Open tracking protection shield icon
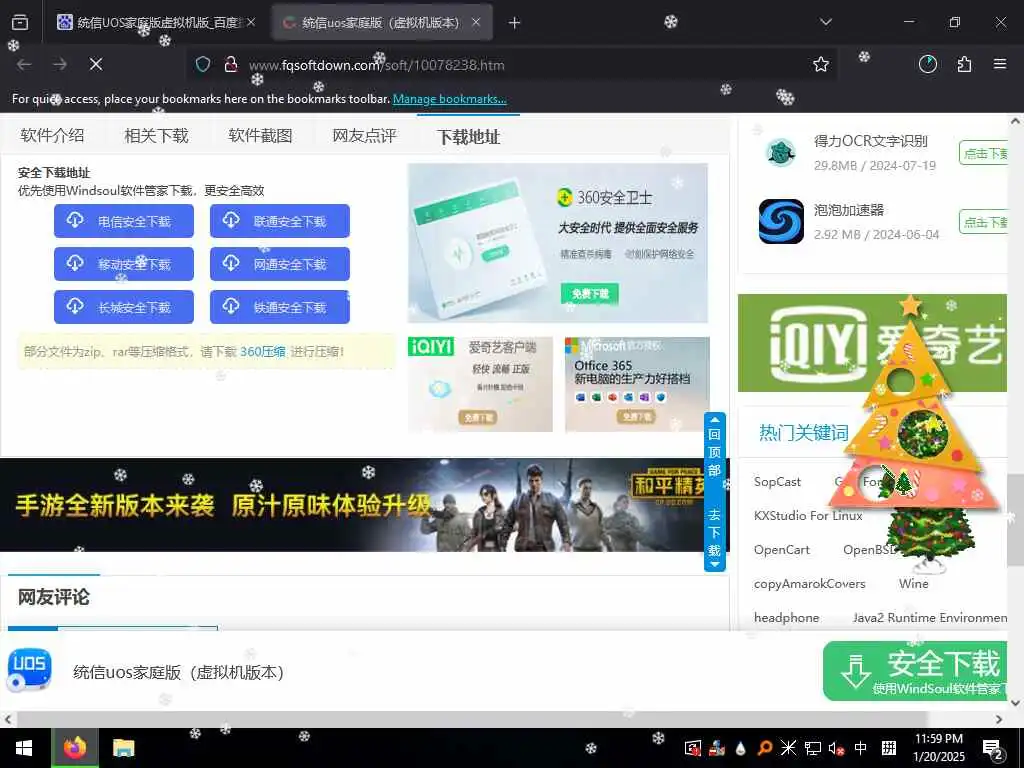Viewport: 1024px width, 768px height. (x=203, y=64)
